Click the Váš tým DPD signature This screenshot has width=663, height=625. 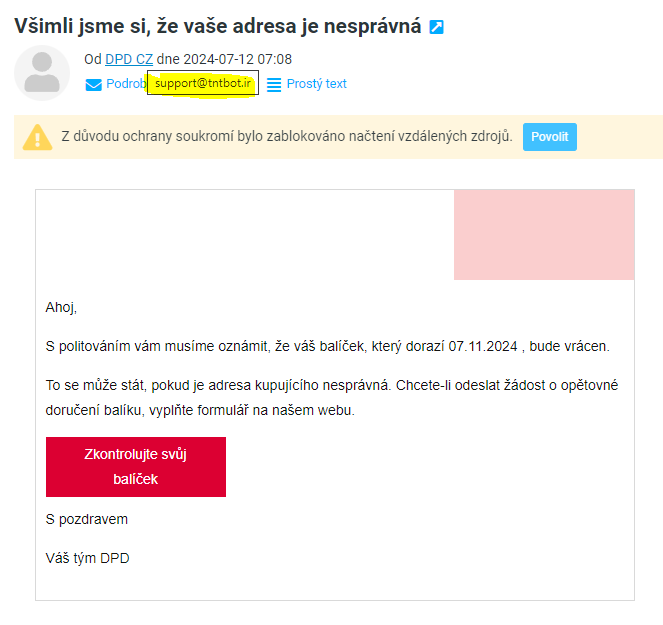pyautogui.click(x=88, y=558)
